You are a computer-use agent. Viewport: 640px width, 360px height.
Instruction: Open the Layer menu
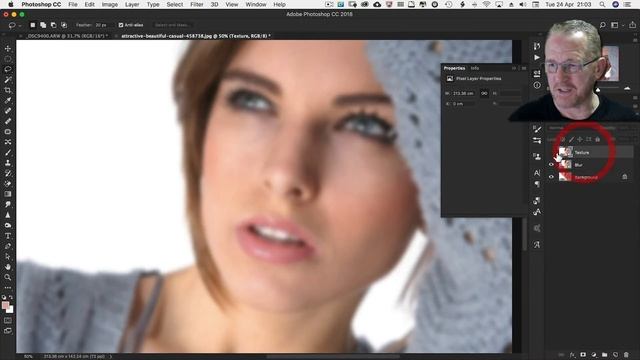coord(132,4)
